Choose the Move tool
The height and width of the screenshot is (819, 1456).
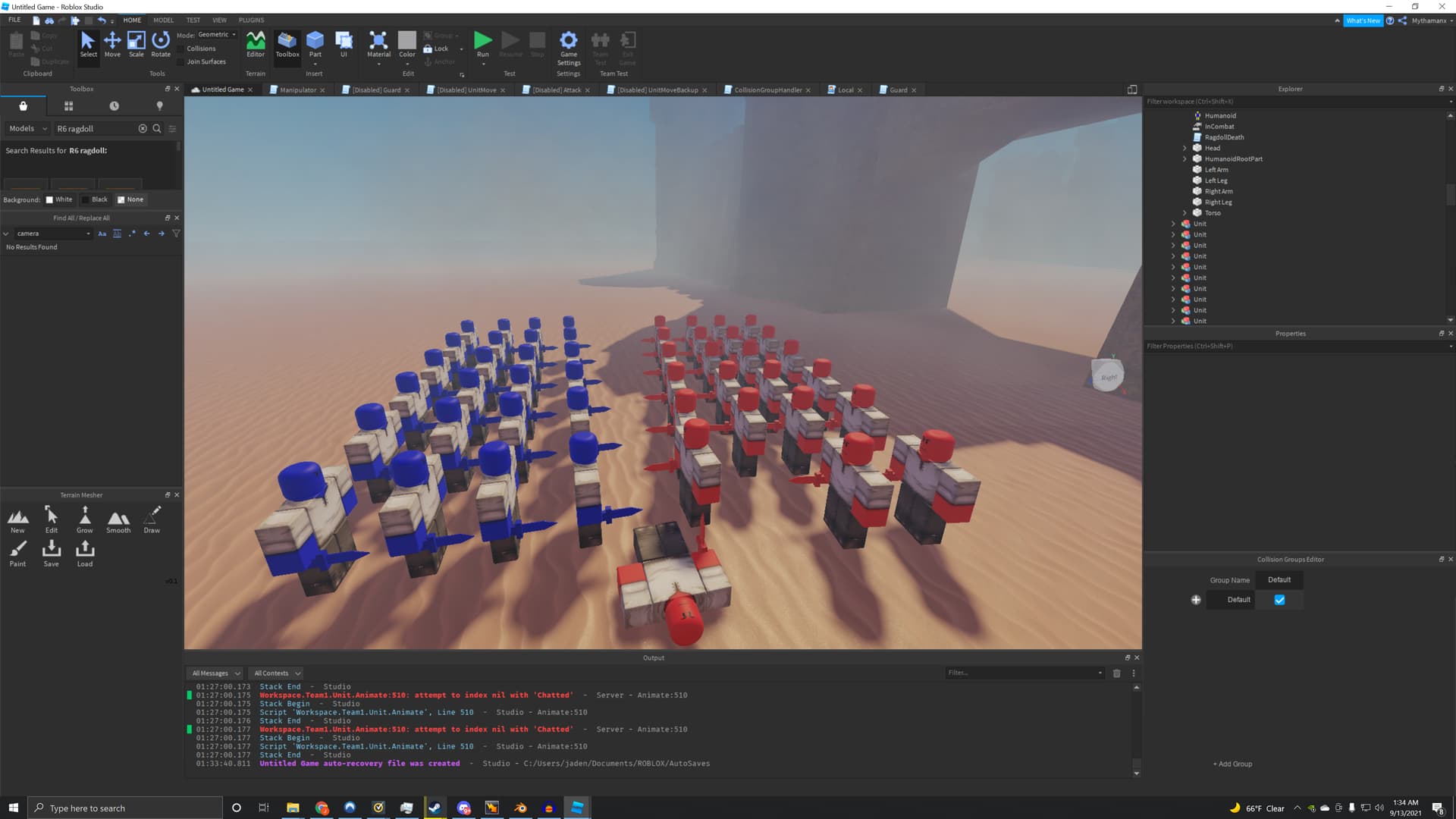pyautogui.click(x=112, y=45)
